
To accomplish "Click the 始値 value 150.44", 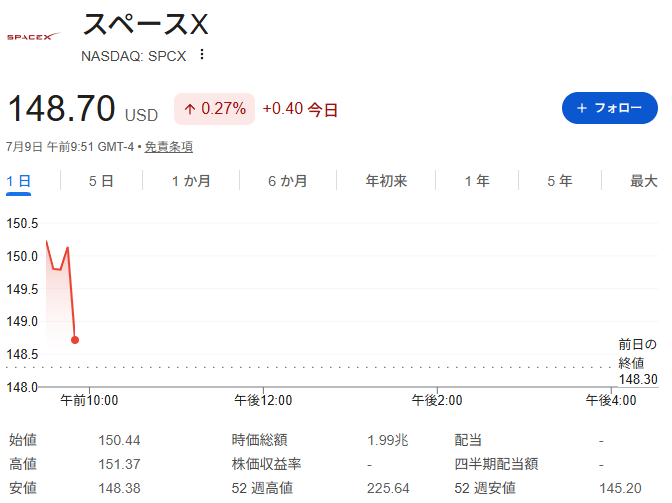I will point(119,440).
